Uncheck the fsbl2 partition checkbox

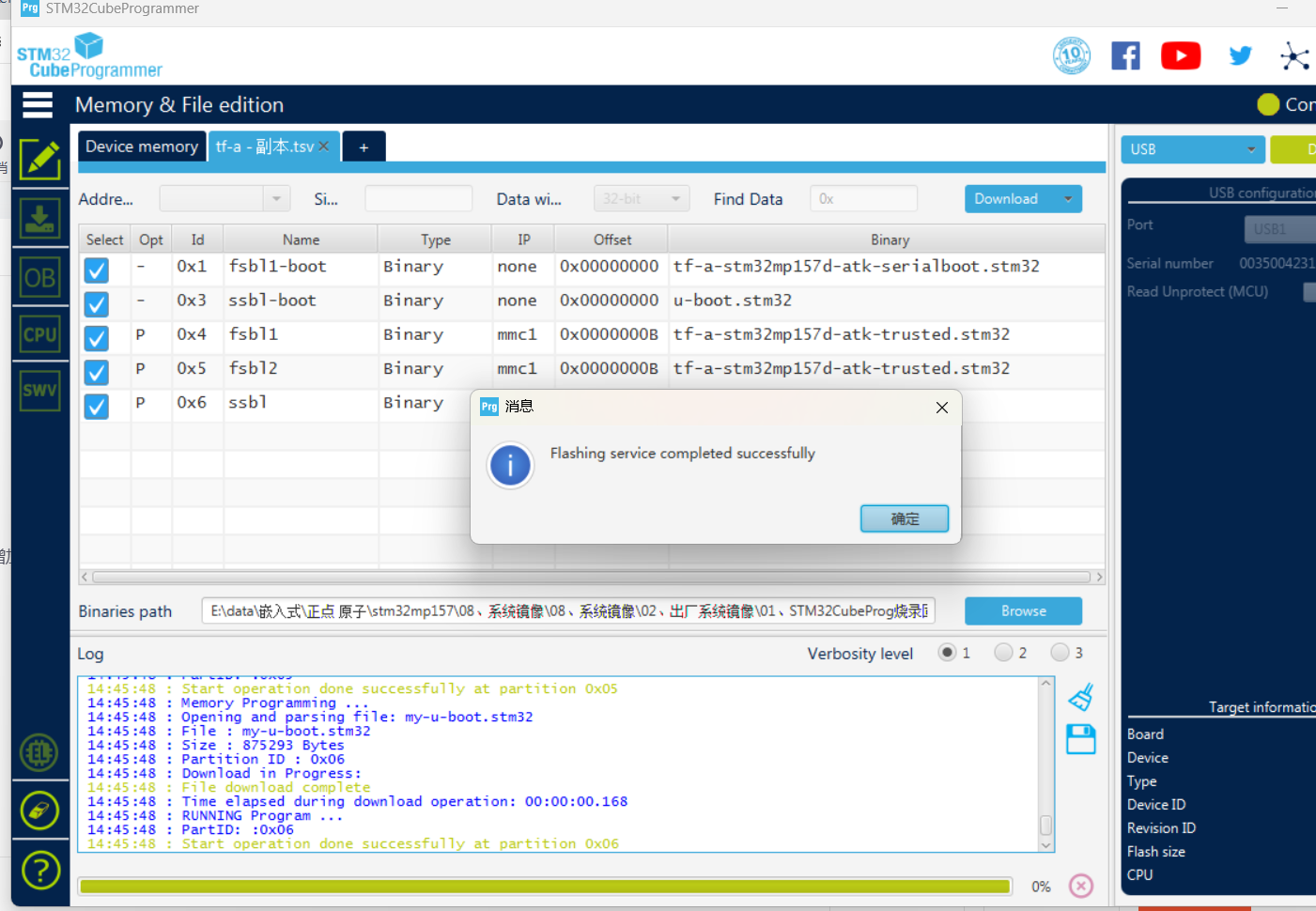pos(97,373)
